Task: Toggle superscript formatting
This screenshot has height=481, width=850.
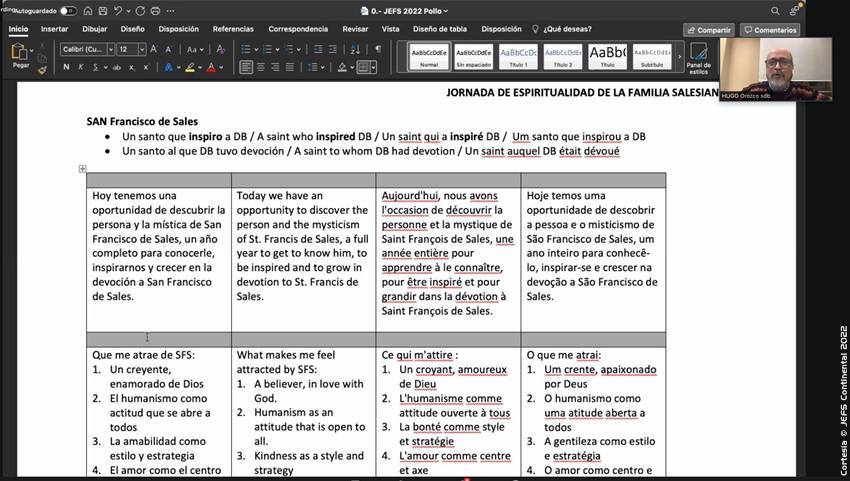Action: point(146,68)
